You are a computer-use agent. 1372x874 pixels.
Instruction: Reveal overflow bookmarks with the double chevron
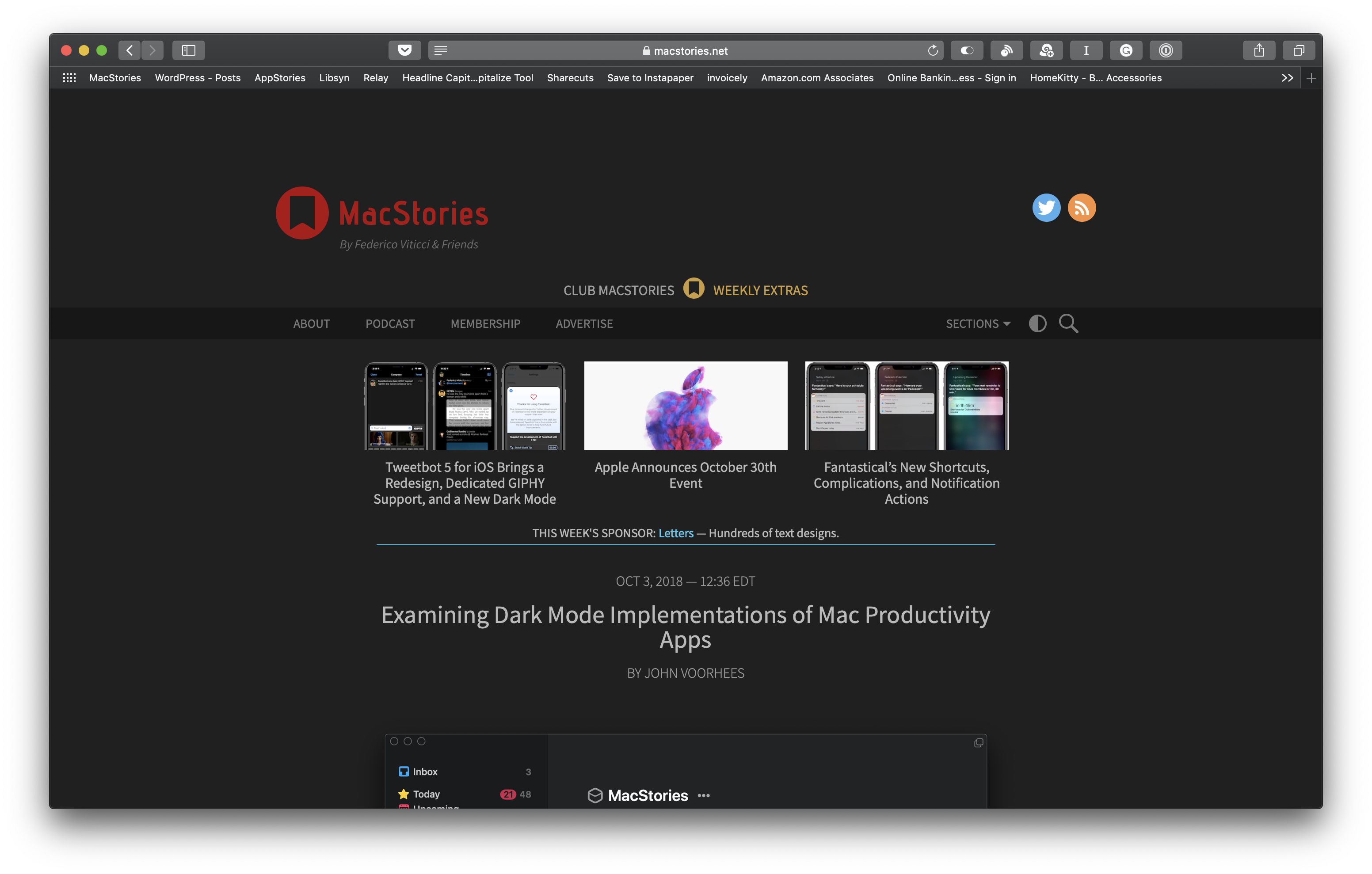click(1288, 78)
